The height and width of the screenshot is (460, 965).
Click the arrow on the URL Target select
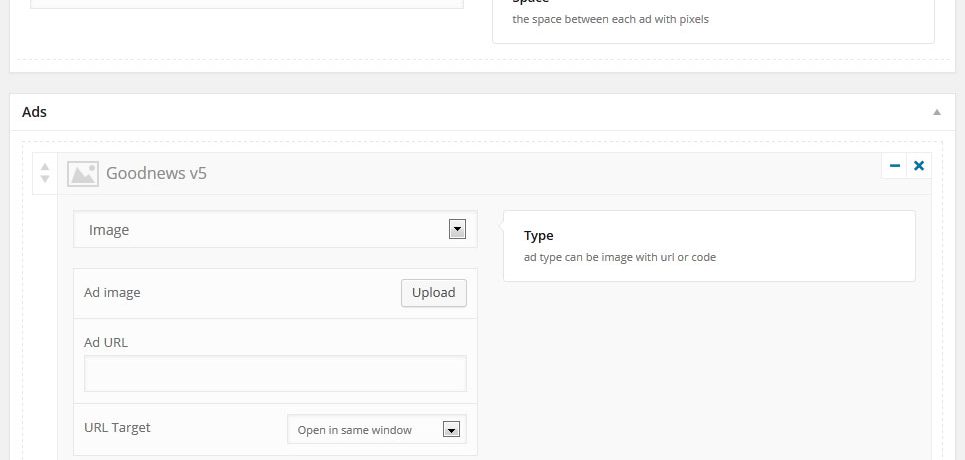(452, 430)
